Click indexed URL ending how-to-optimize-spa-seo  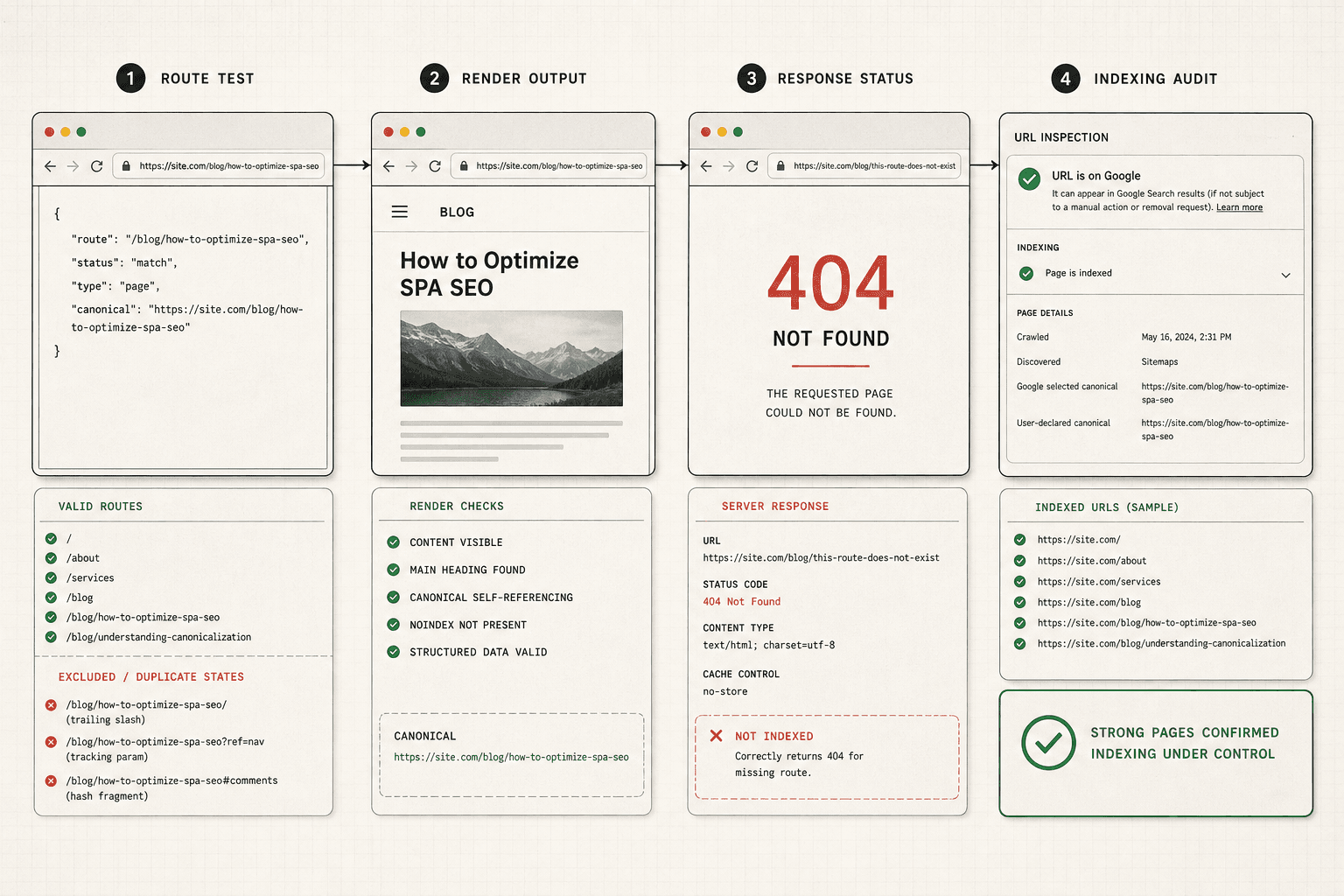(1146, 623)
